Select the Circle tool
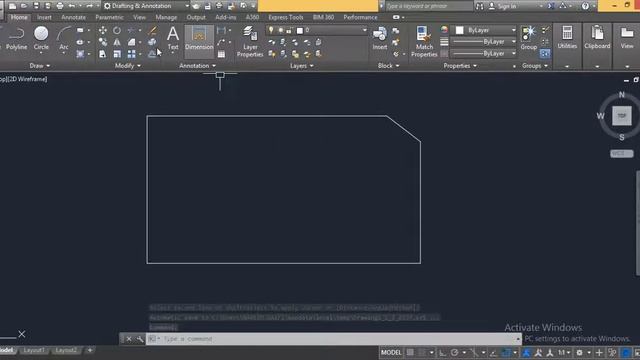The height and width of the screenshot is (360, 640). (41, 38)
